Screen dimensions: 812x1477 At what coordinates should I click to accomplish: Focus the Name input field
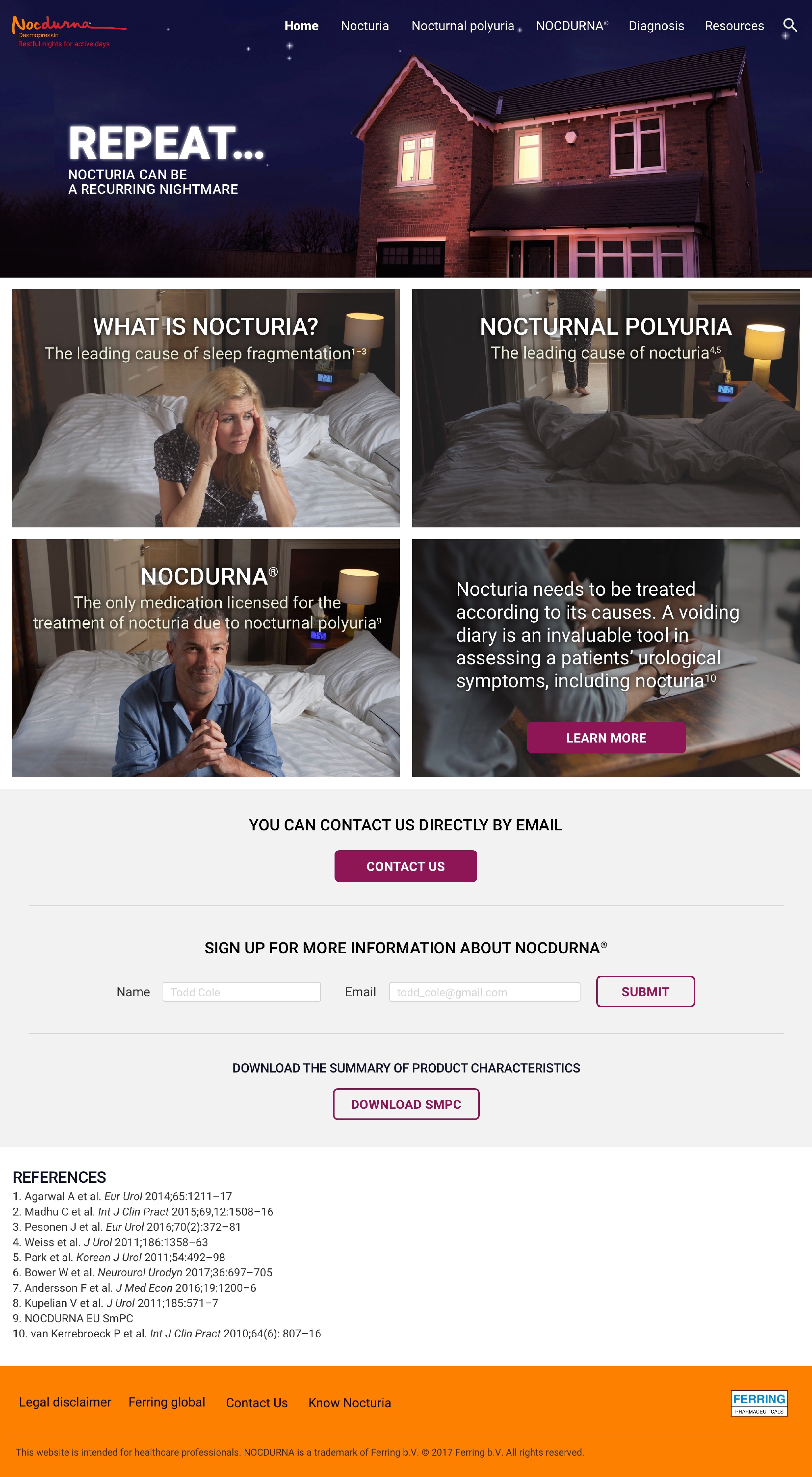242,992
